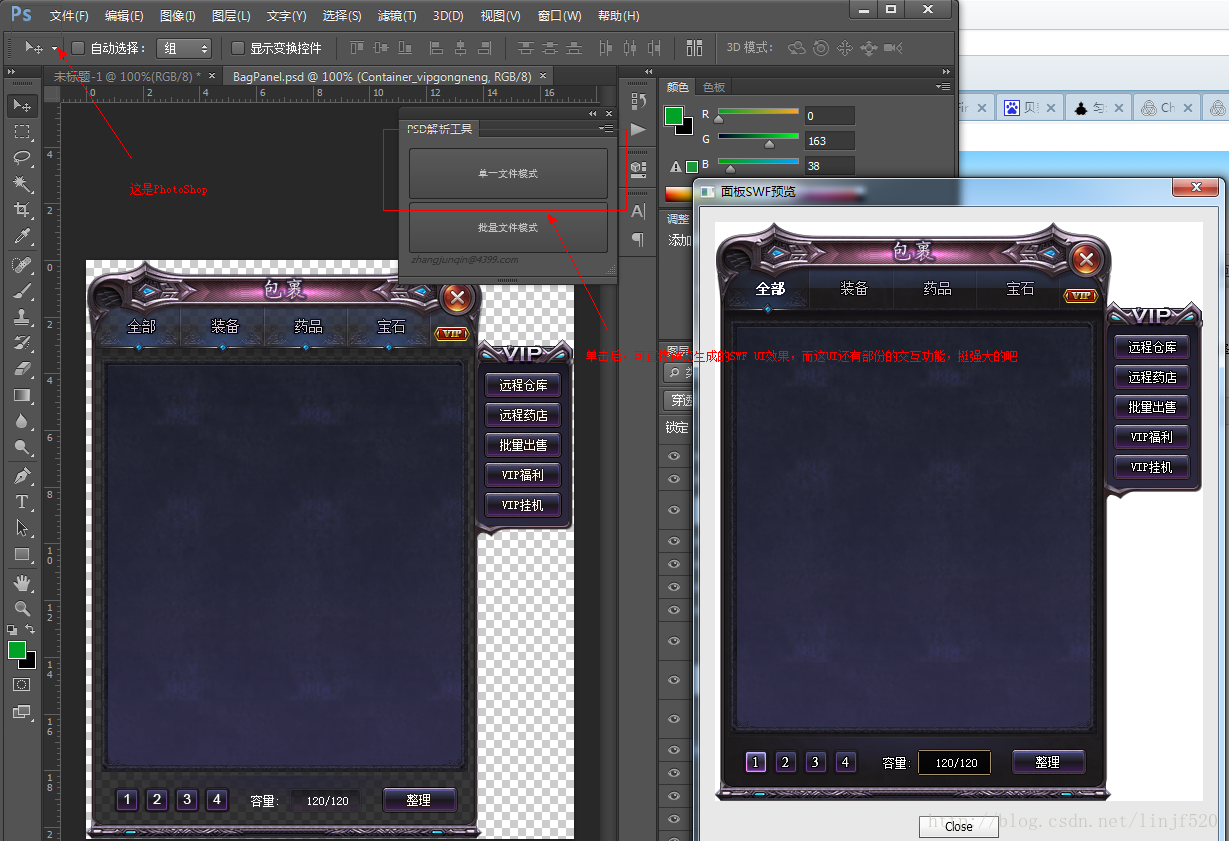1229x841 pixels.
Task: Click the 单一文件模式 button
Action: point(508,174)
